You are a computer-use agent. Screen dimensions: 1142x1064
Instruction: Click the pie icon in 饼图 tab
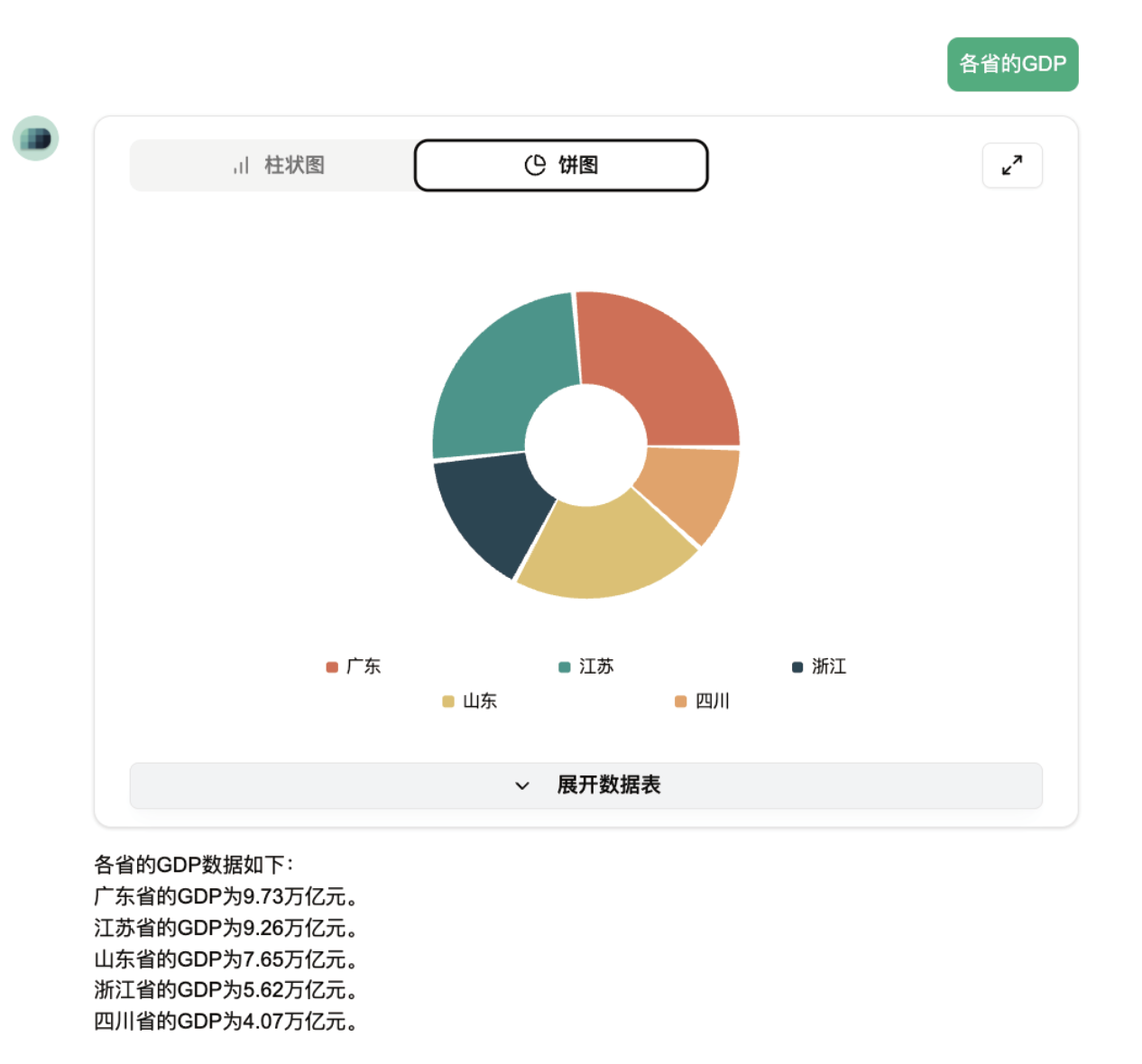click(535, 165)
